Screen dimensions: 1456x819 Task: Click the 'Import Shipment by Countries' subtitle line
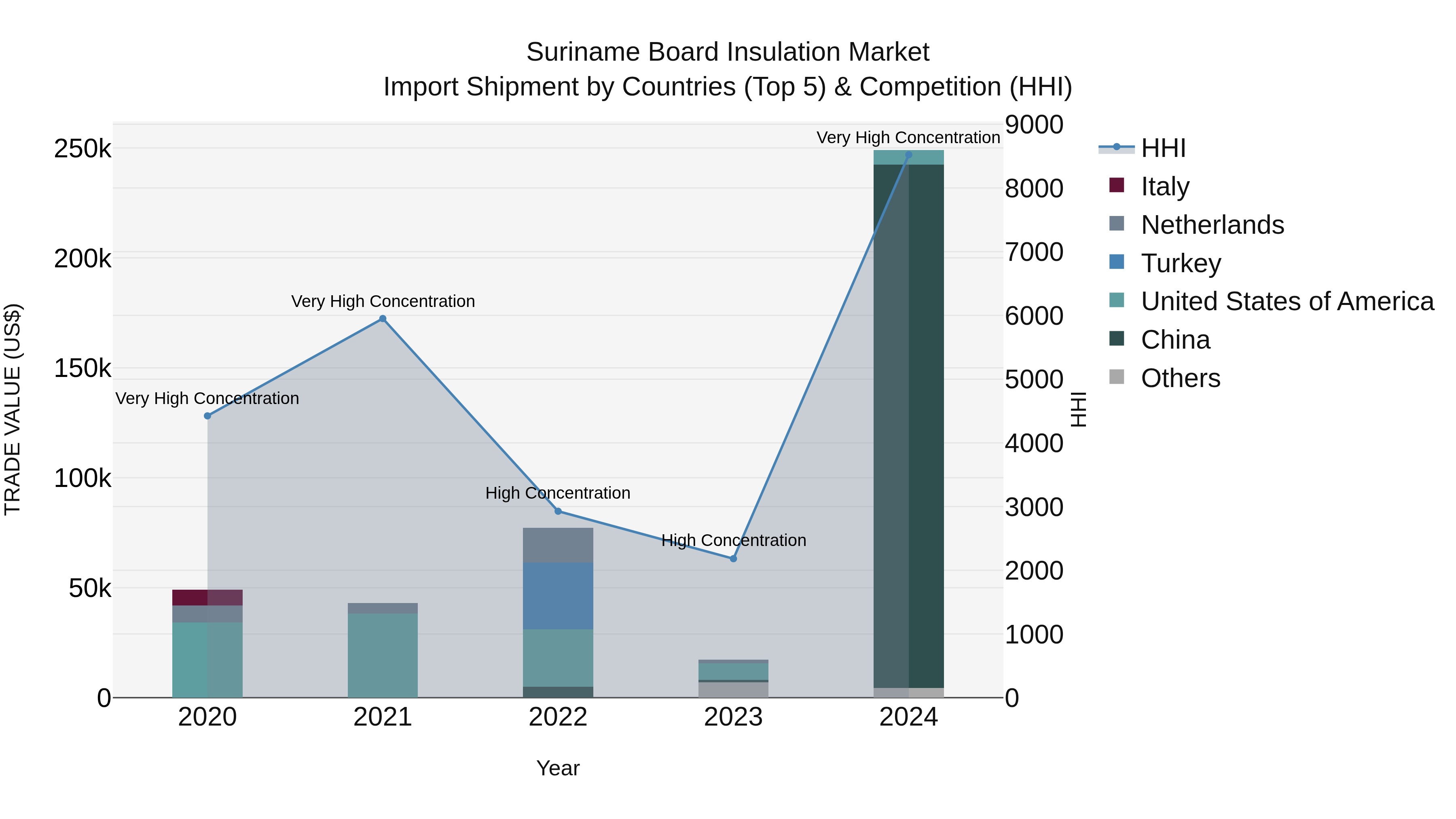[x=728, y=87]
